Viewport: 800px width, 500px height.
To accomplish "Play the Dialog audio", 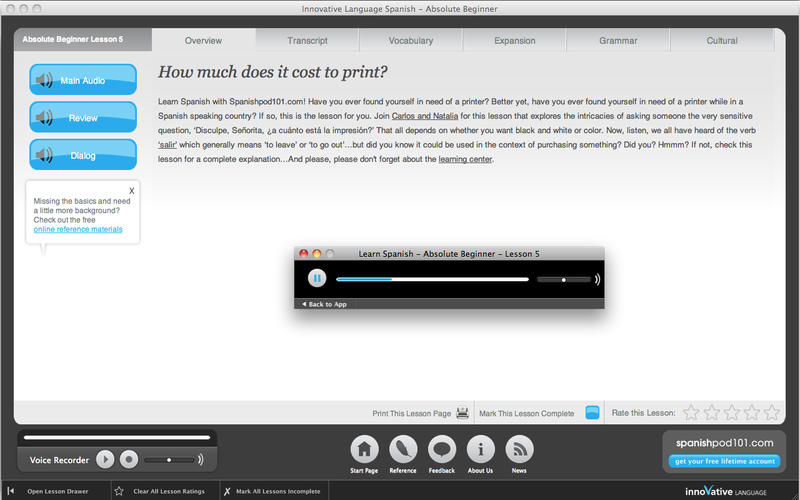I will point(83,155).
